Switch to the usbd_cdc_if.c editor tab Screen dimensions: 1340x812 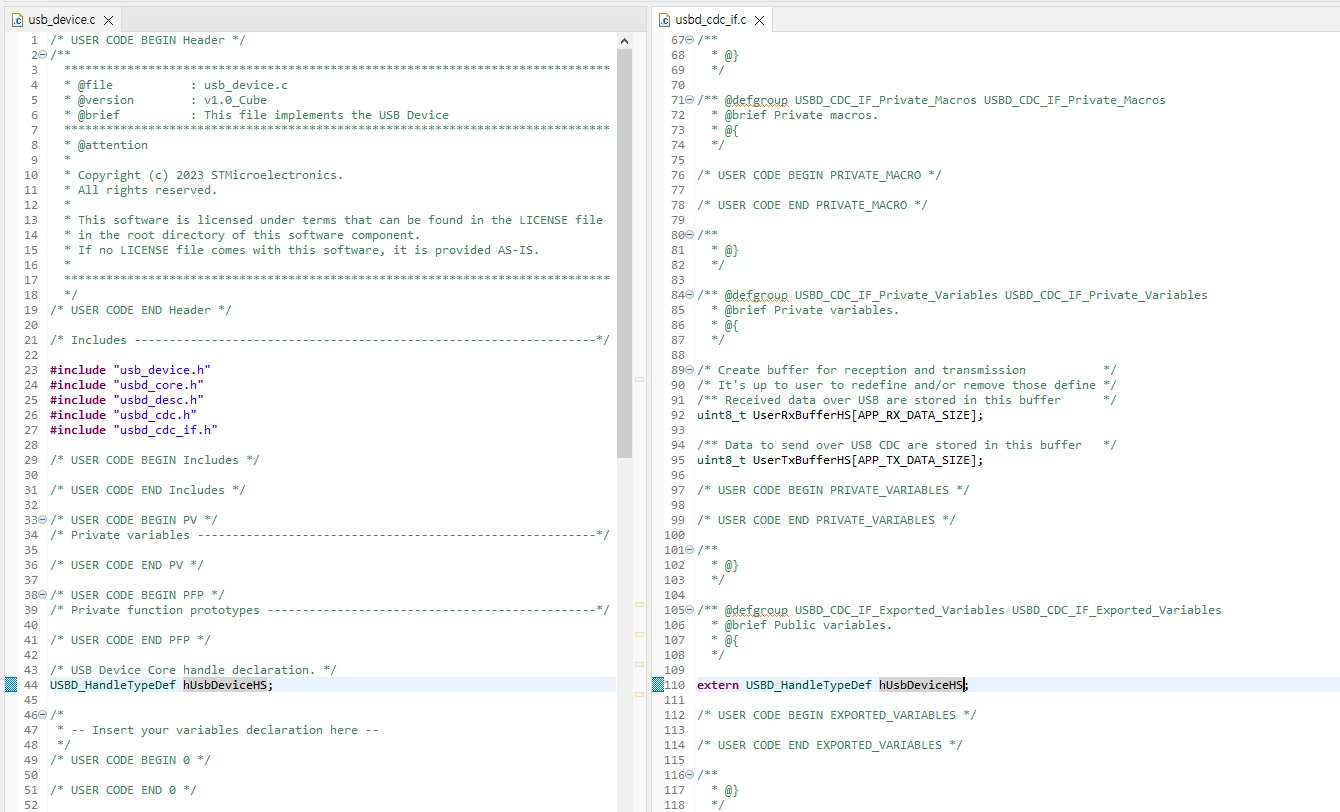(710, 20)
